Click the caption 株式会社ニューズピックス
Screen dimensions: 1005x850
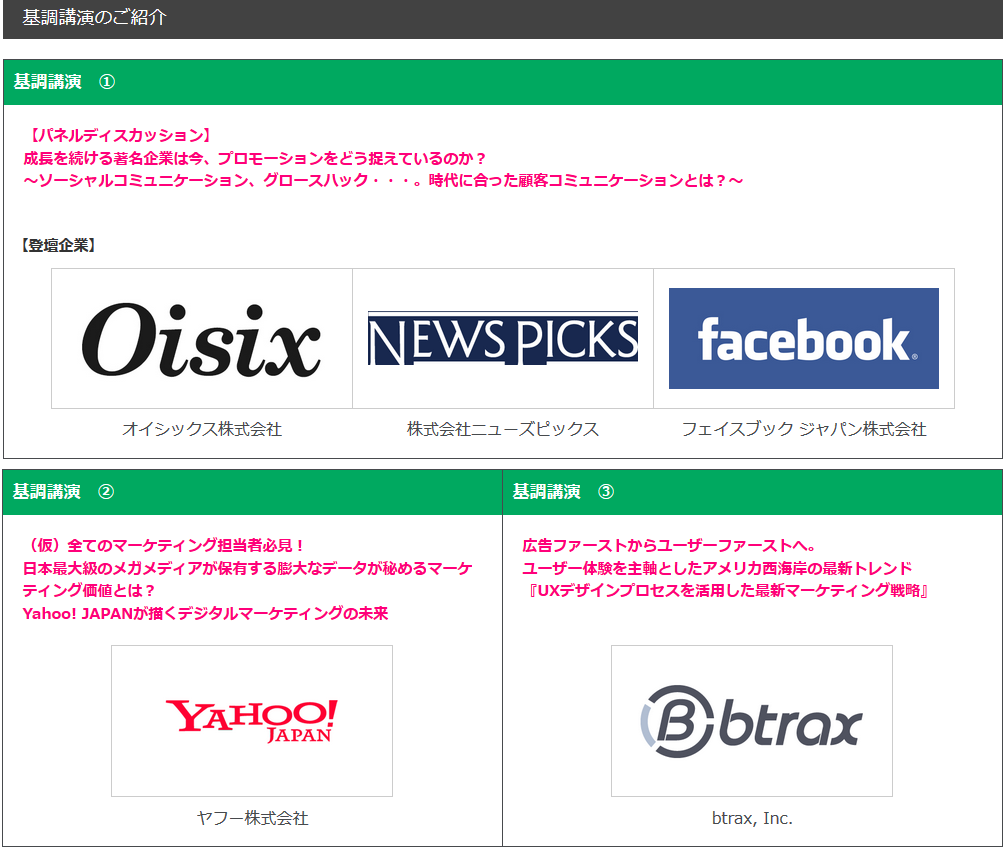point(503,429)
